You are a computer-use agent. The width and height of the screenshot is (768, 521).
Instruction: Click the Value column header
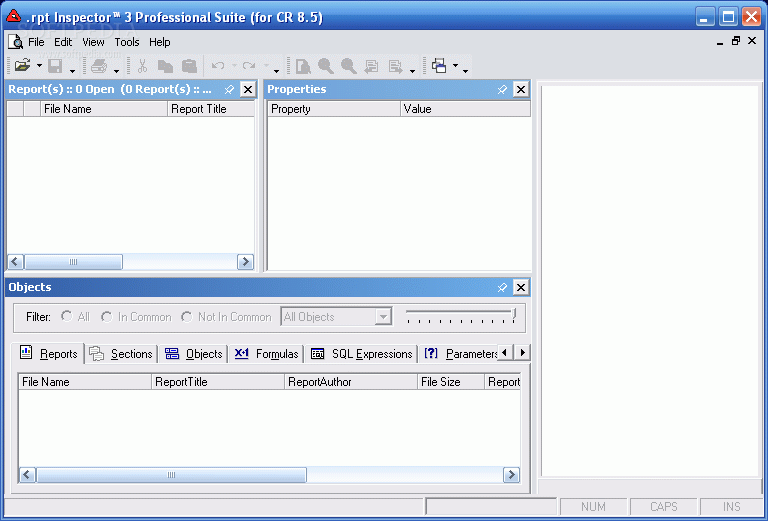(465, 109)
